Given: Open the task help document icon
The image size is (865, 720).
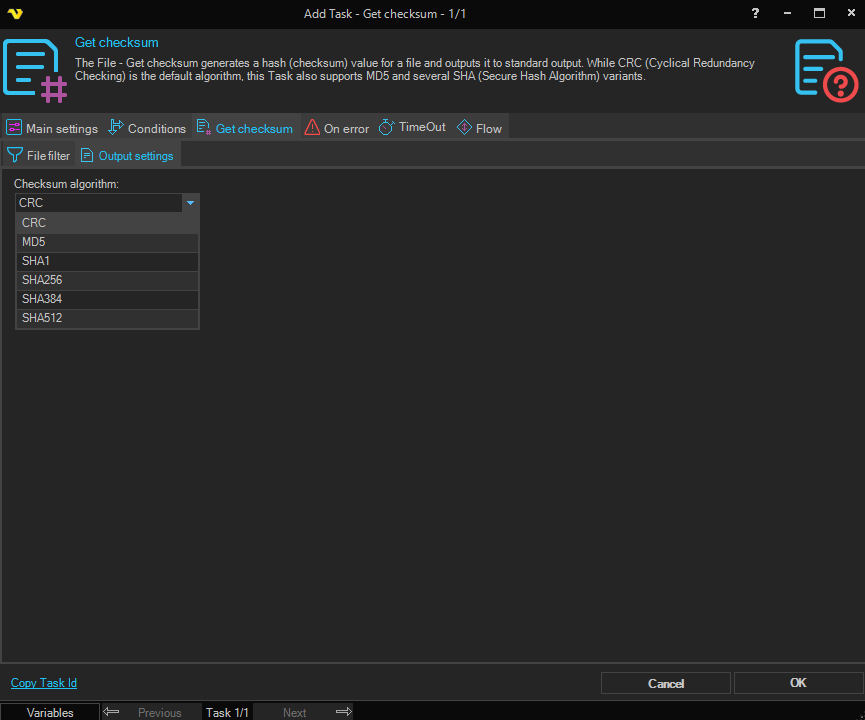Looking at the screenshot, I should 827,69.
